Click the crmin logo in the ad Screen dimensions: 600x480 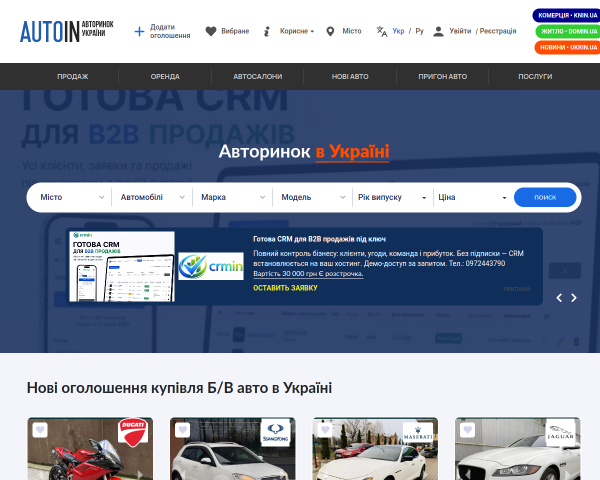pos(211,266)
